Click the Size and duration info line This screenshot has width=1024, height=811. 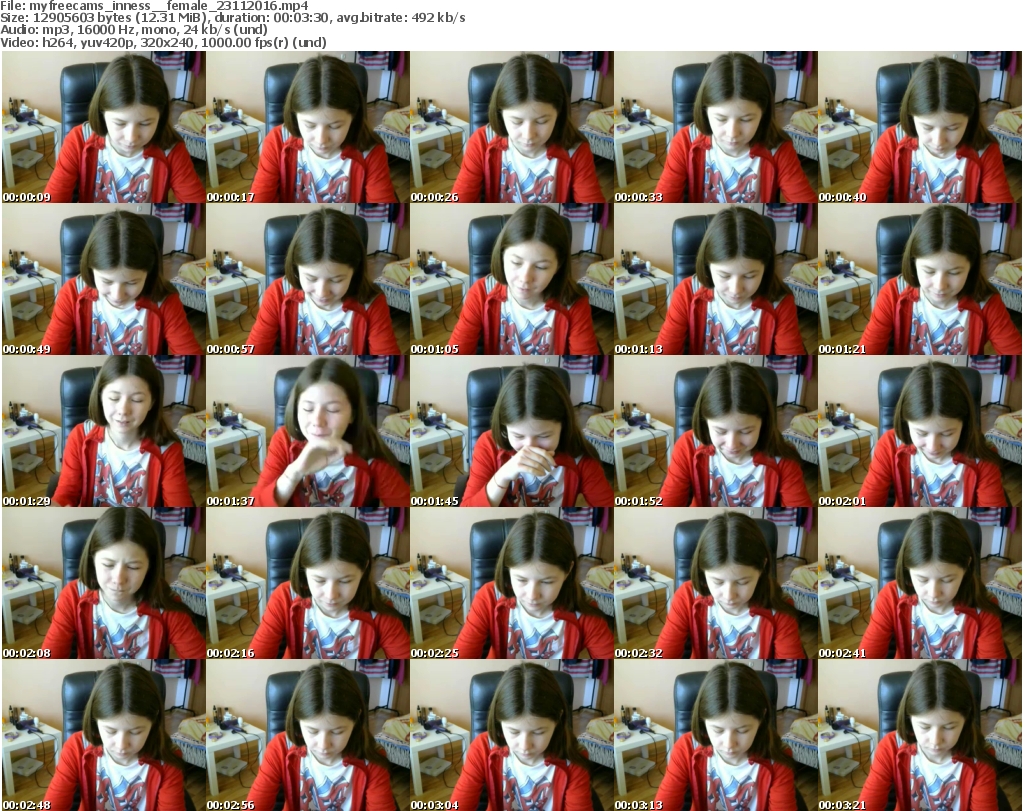pyautogui.click(x=232, y=18)
